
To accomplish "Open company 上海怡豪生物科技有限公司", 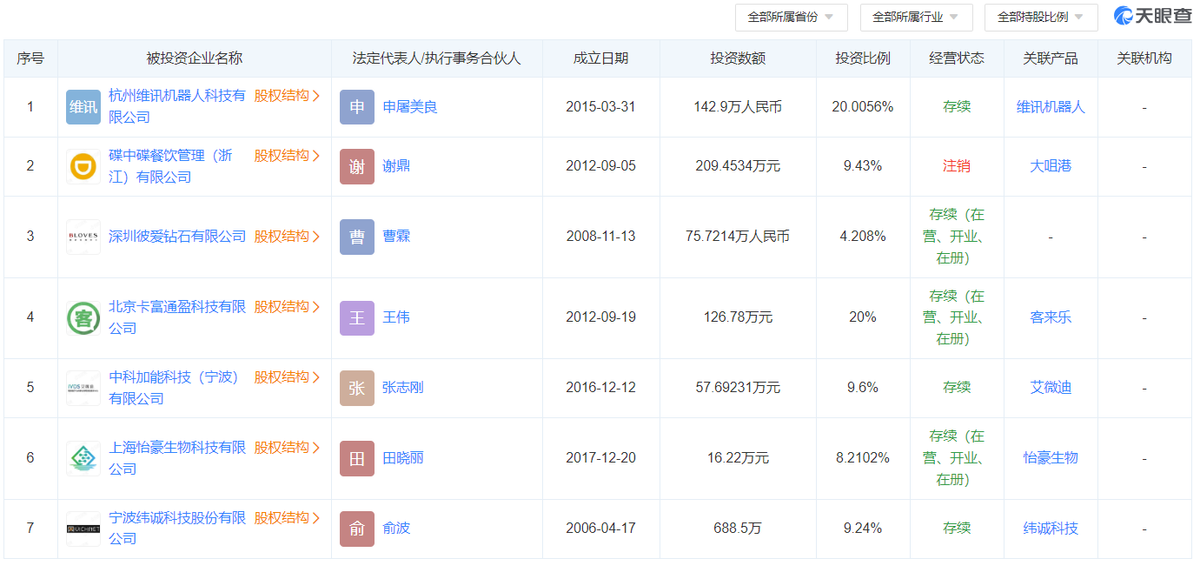I will click(177, 458).
